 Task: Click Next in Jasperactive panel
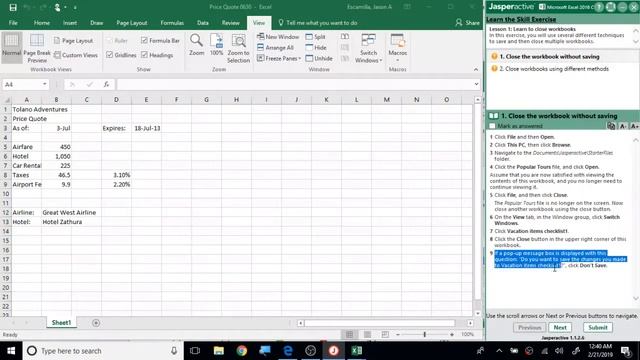click(560, 327)
